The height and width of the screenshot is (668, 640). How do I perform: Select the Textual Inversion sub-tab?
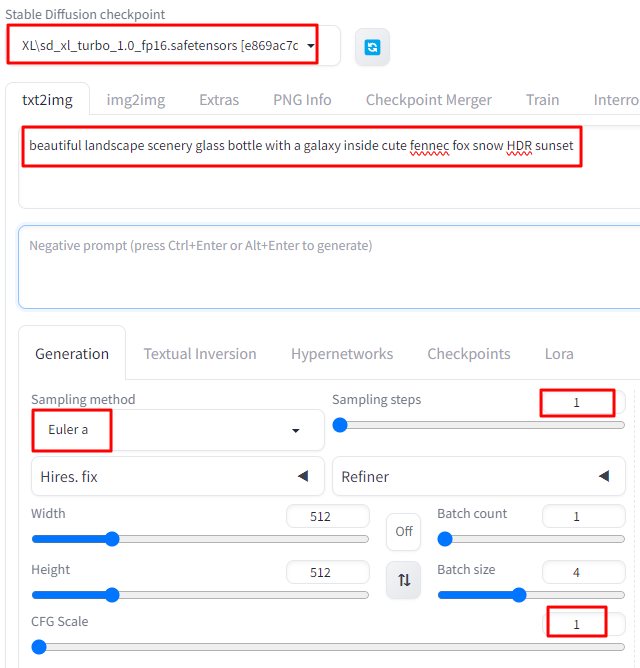point(200,354)
